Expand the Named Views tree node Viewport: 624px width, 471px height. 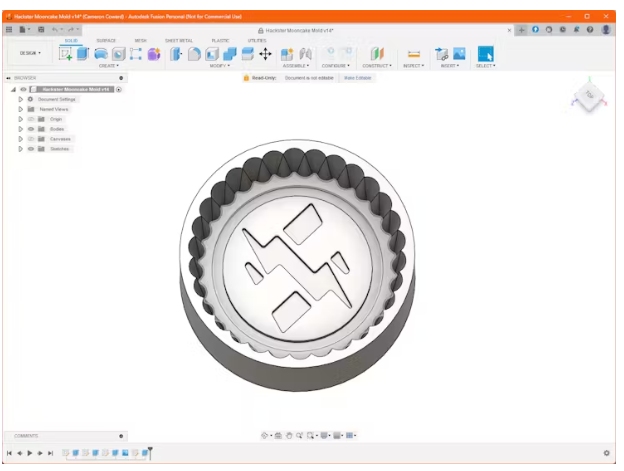[x=20, y=109]
